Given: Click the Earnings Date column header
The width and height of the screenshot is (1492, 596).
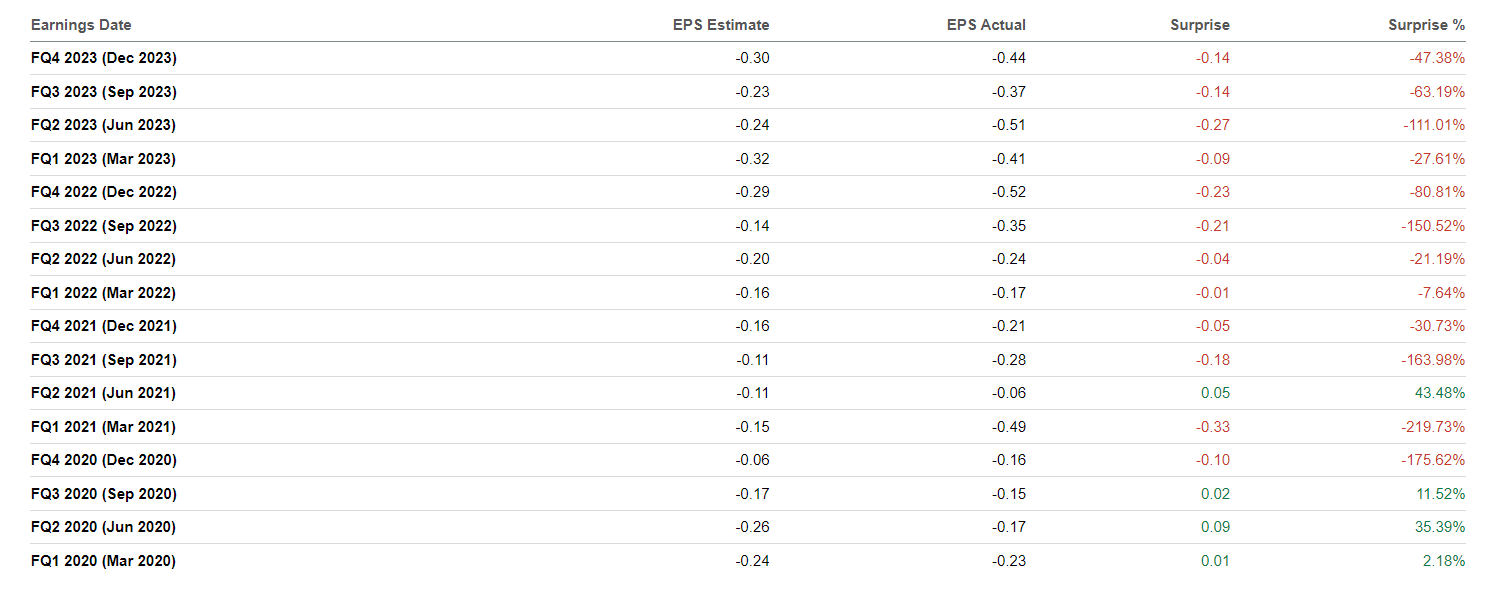Looking at the screenshot, I should tap(81, 25).
